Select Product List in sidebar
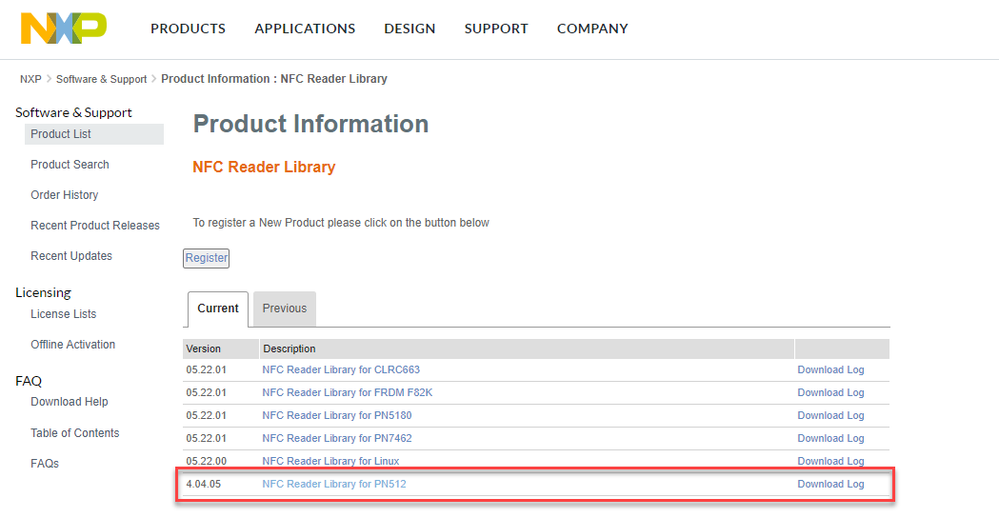Screen dimensions: 999x517 tap(61, 134)
